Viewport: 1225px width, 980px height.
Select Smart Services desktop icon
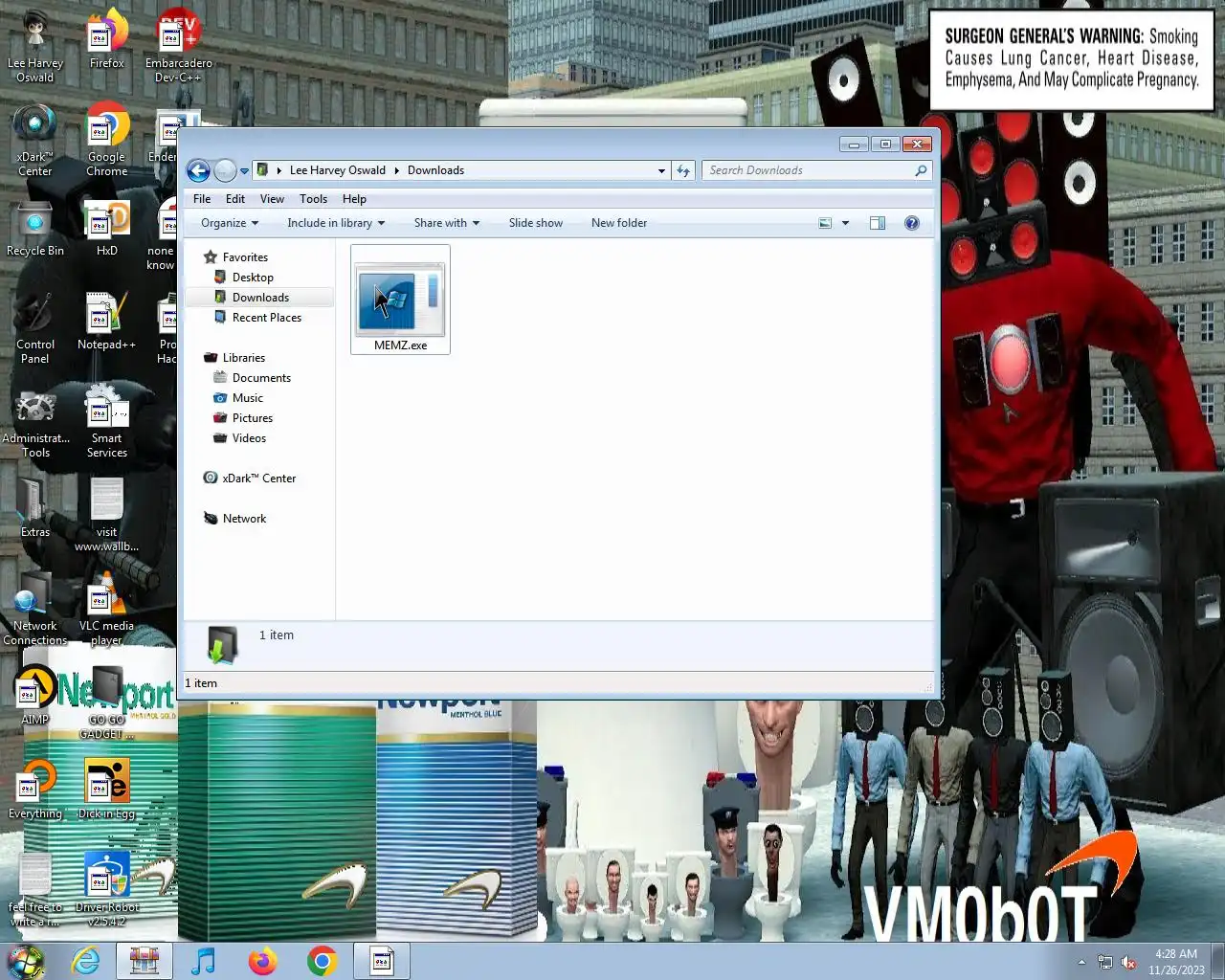click(x=107, y=423)
